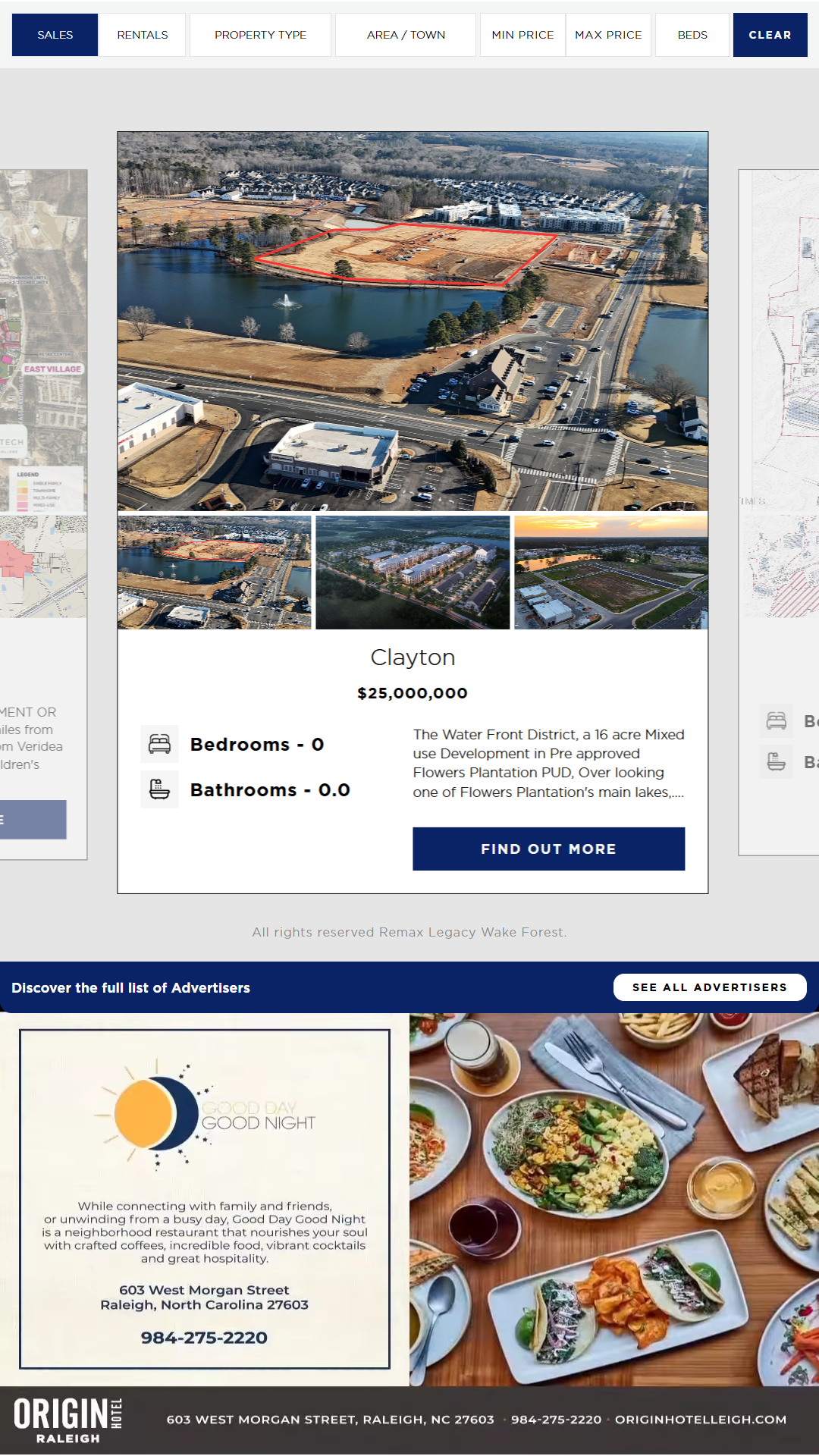Click the Origin Hotel Raleigh logo

pos(68,1420)
